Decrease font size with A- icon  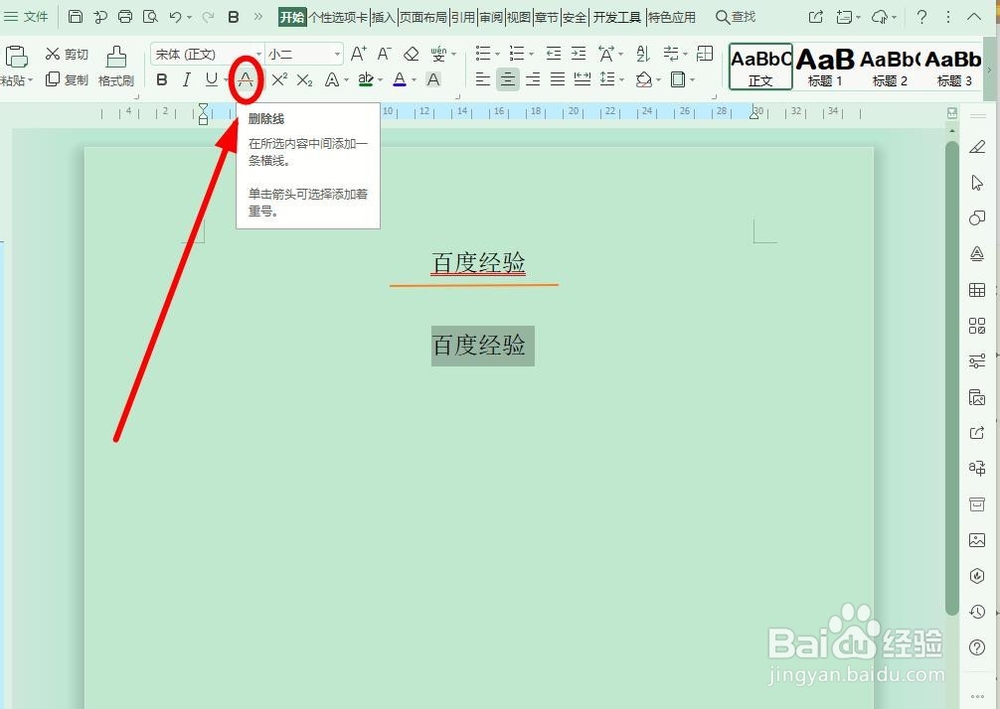pyautogui.click(x=383, y=54)
